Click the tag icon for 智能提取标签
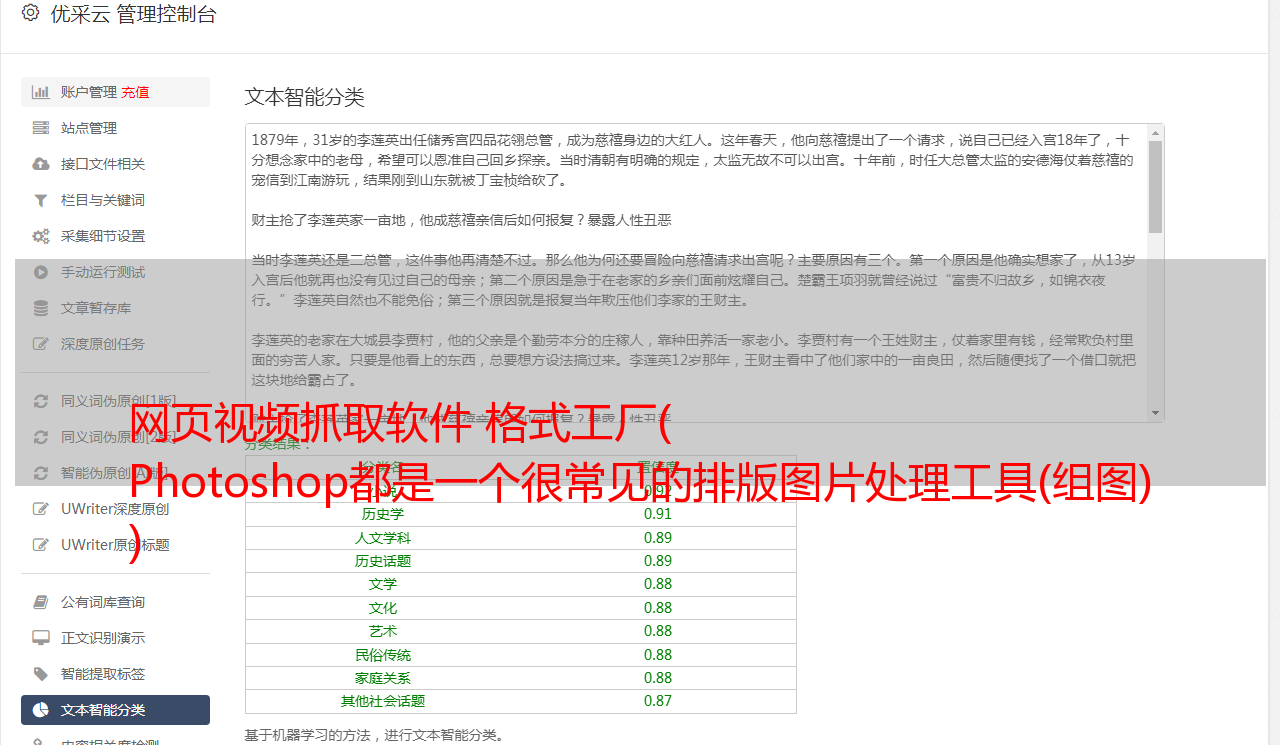This screenshot has width=1280, height=745. (41, 674)
